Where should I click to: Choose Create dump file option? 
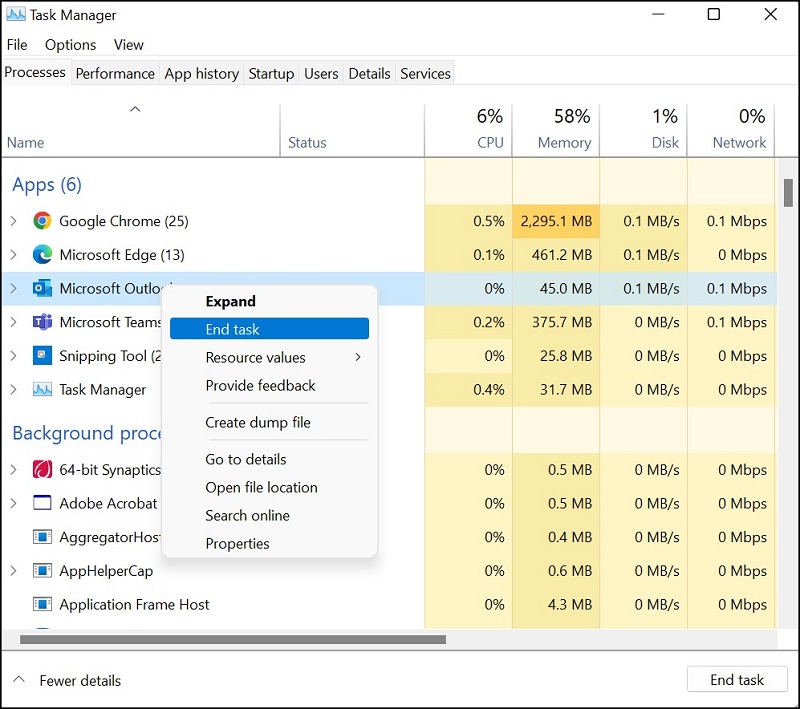(x=269, y=422)
